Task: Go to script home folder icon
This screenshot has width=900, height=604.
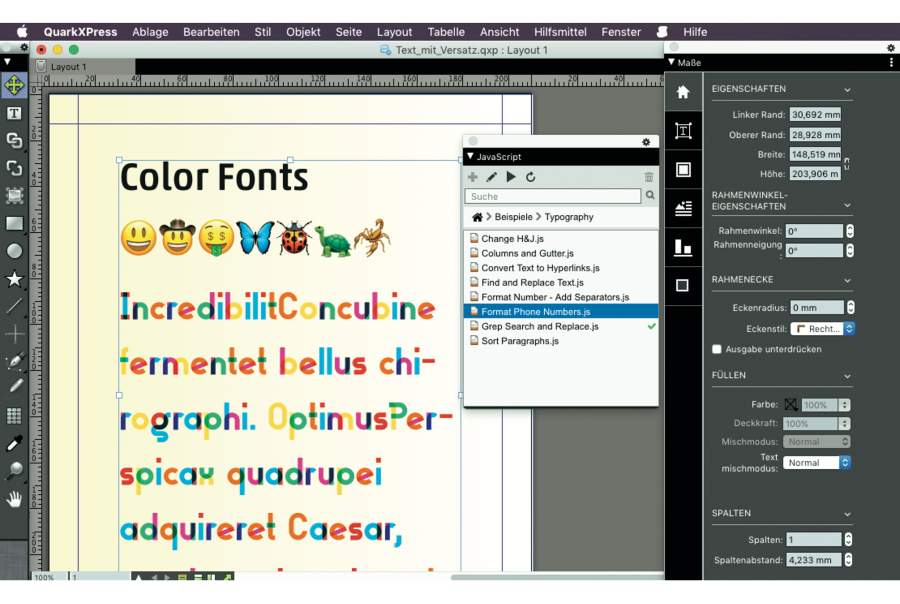Action: coord(477,217)
